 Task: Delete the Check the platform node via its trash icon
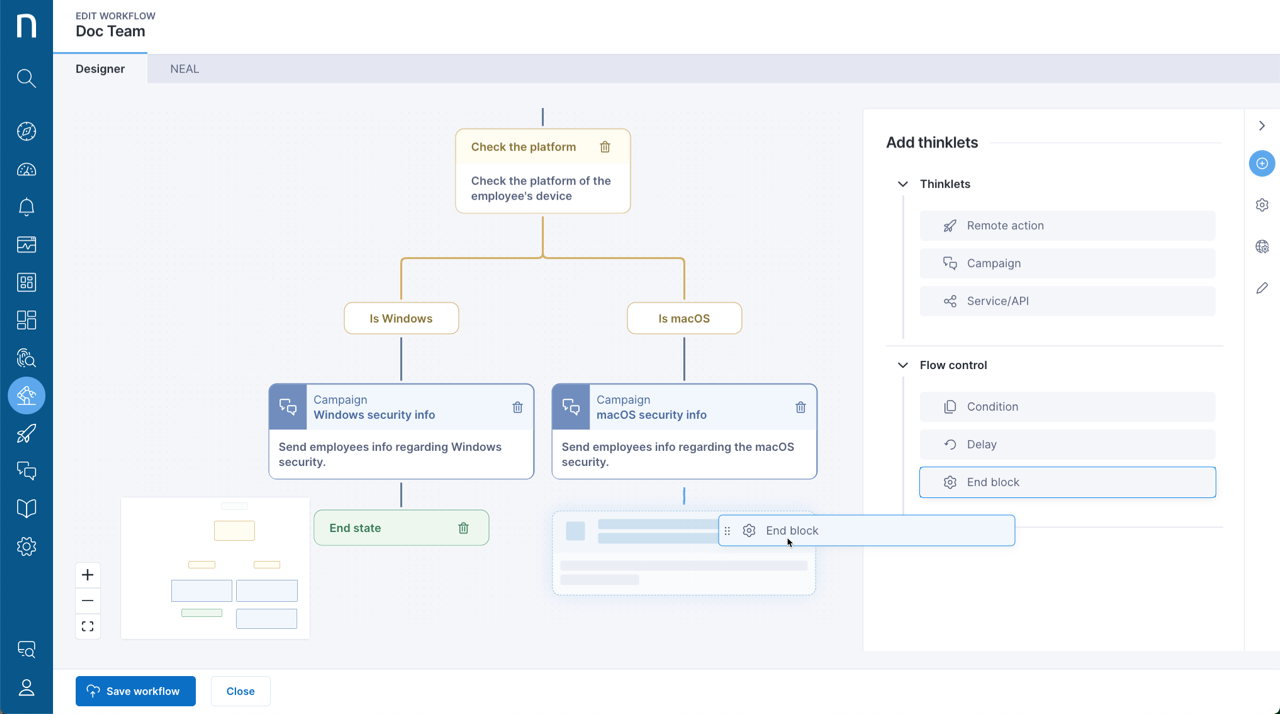click(x=605, y=146)
